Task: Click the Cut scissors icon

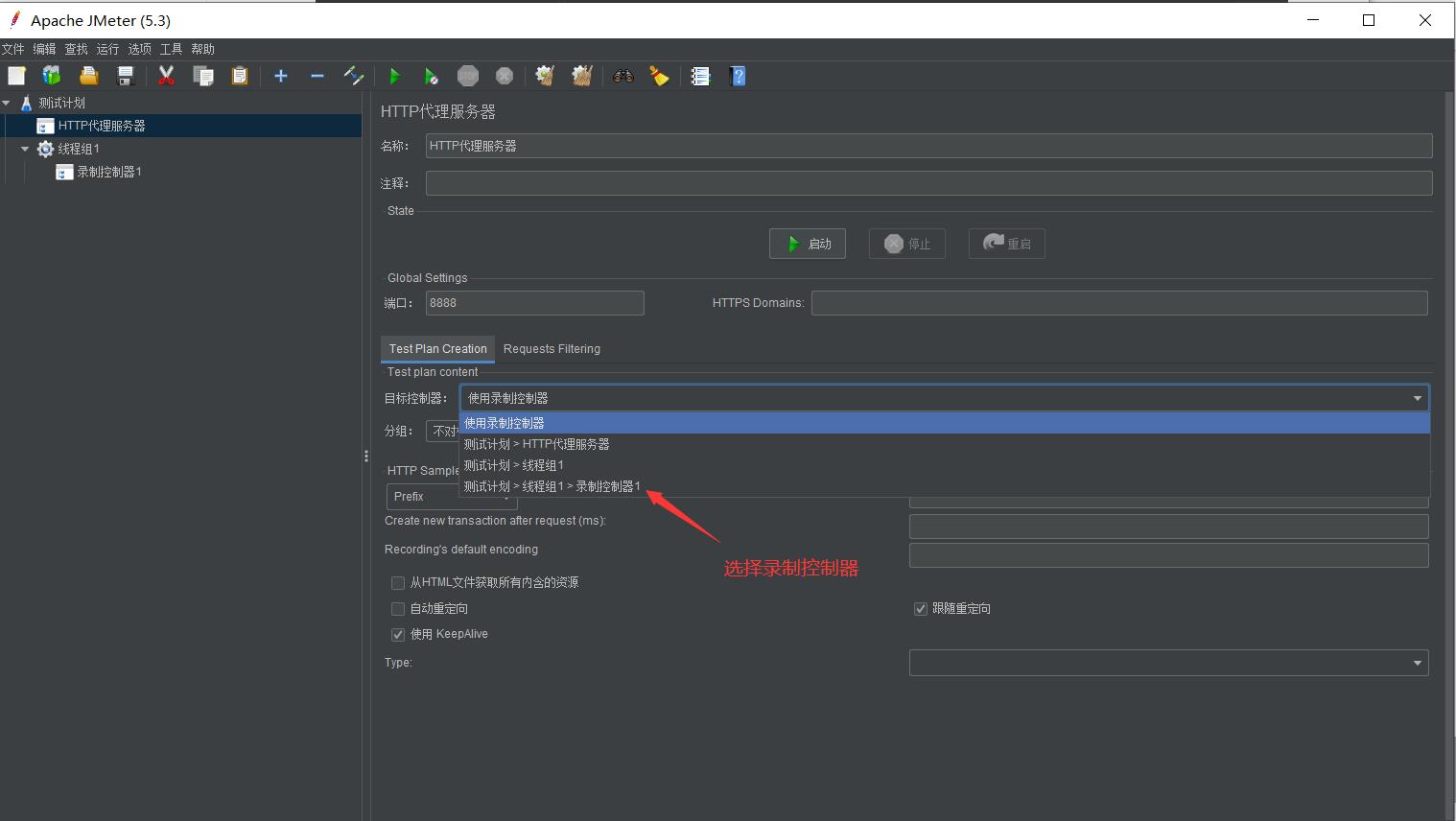Action: click(166, 76)
